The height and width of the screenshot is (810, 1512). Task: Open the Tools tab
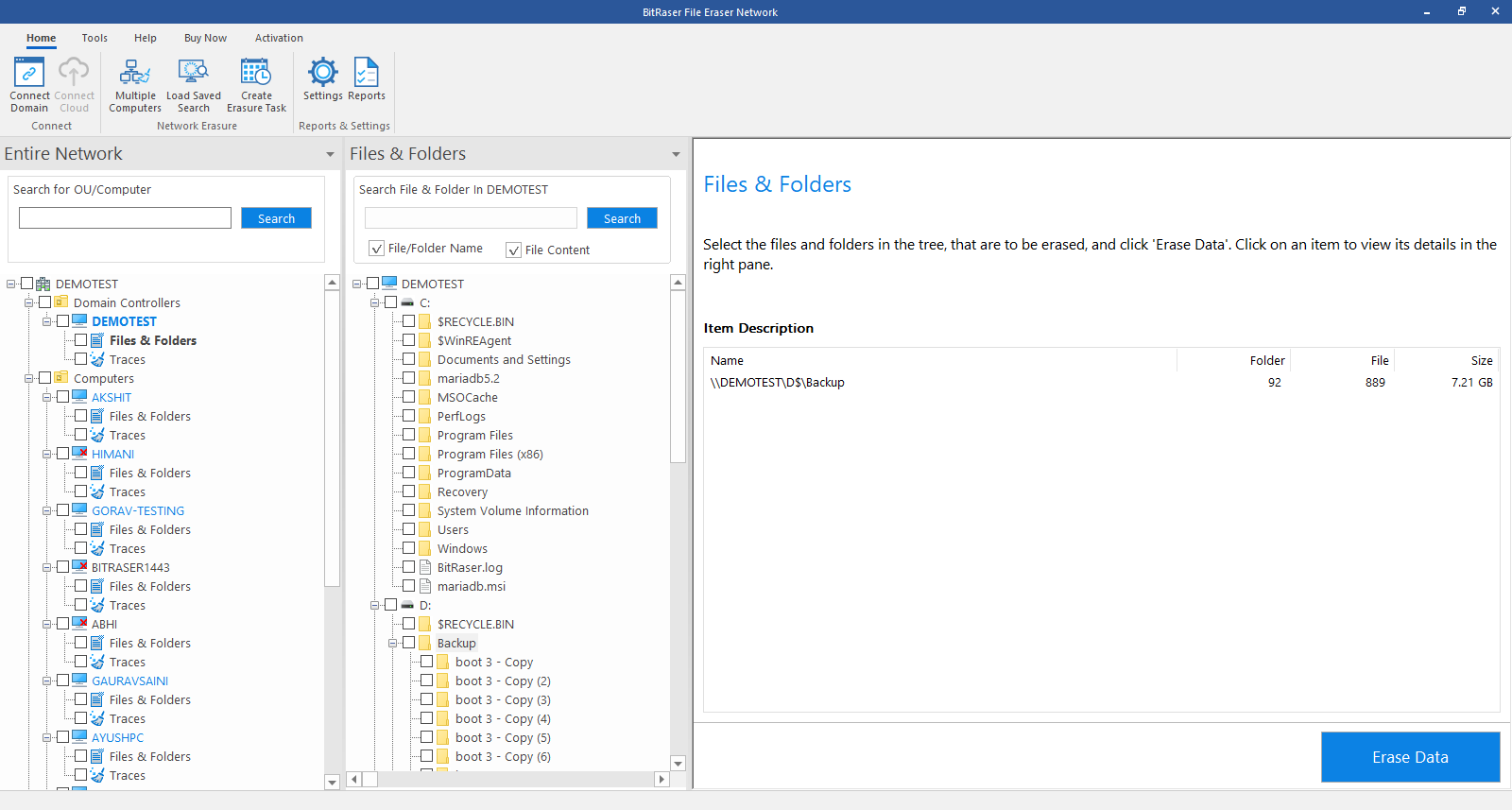pyautogui.click(x=94, y=38)
